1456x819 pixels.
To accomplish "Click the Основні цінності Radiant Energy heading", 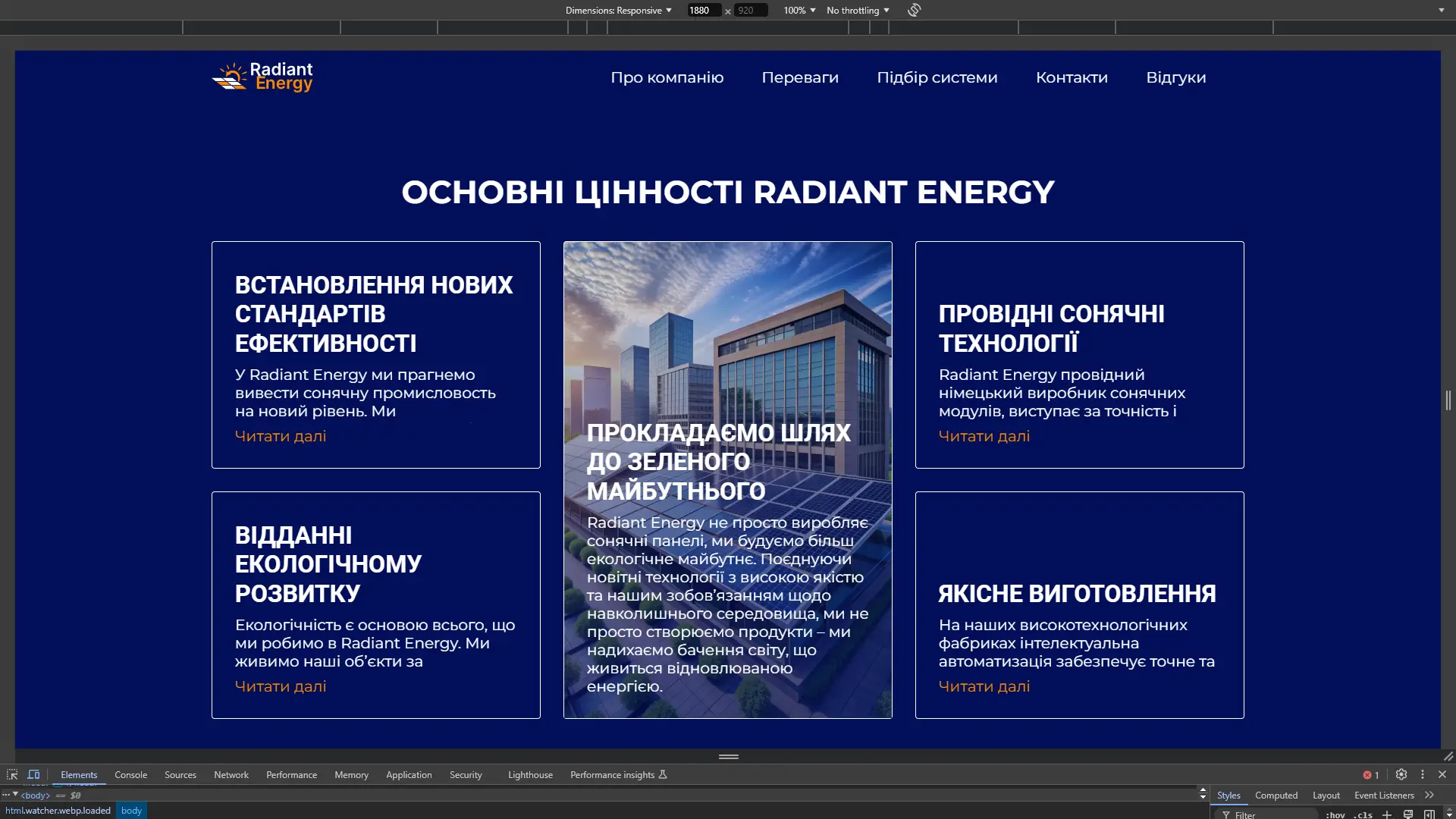I will coord(728,192).
